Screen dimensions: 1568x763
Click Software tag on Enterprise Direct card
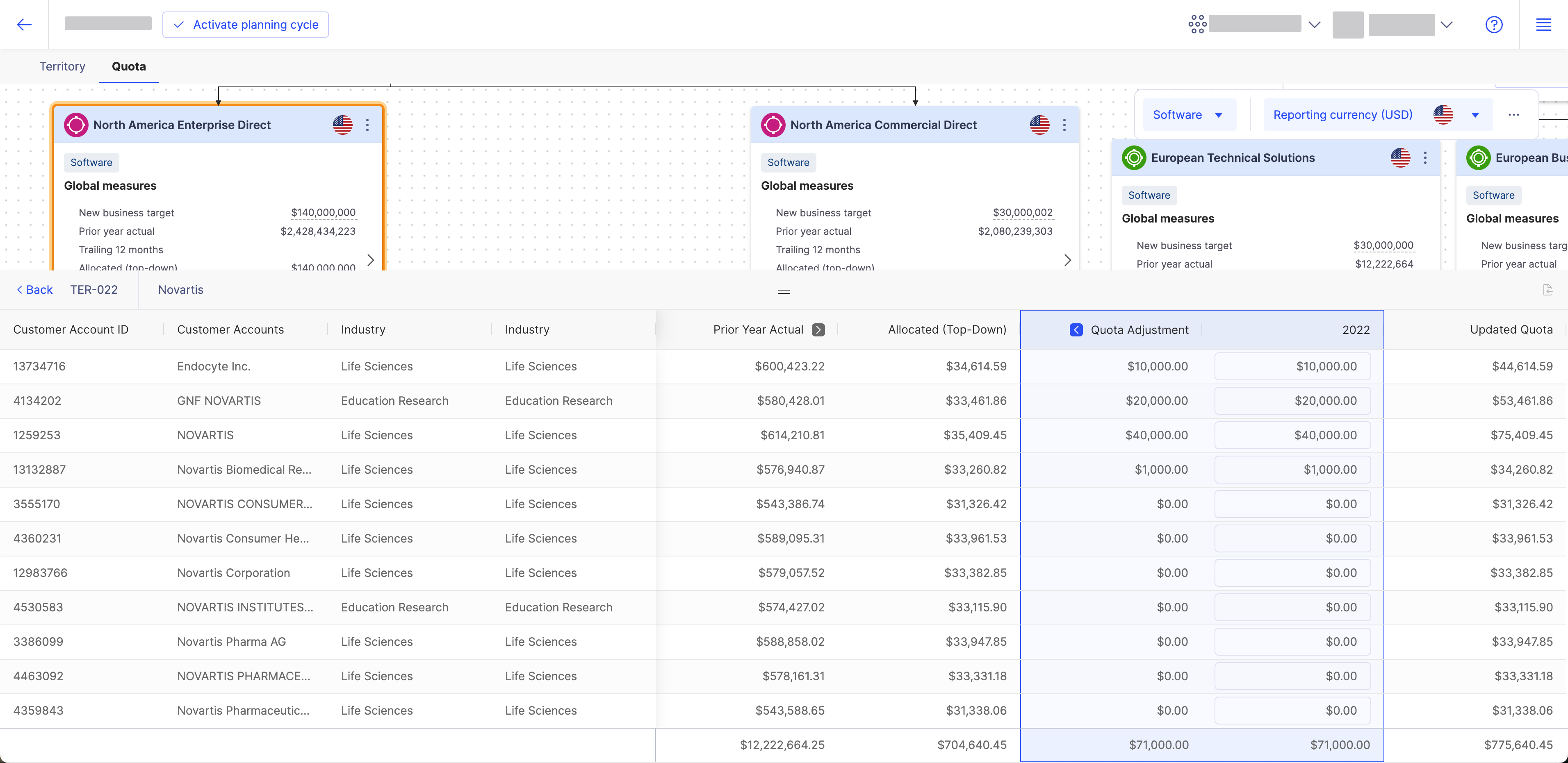coord(91,162)
